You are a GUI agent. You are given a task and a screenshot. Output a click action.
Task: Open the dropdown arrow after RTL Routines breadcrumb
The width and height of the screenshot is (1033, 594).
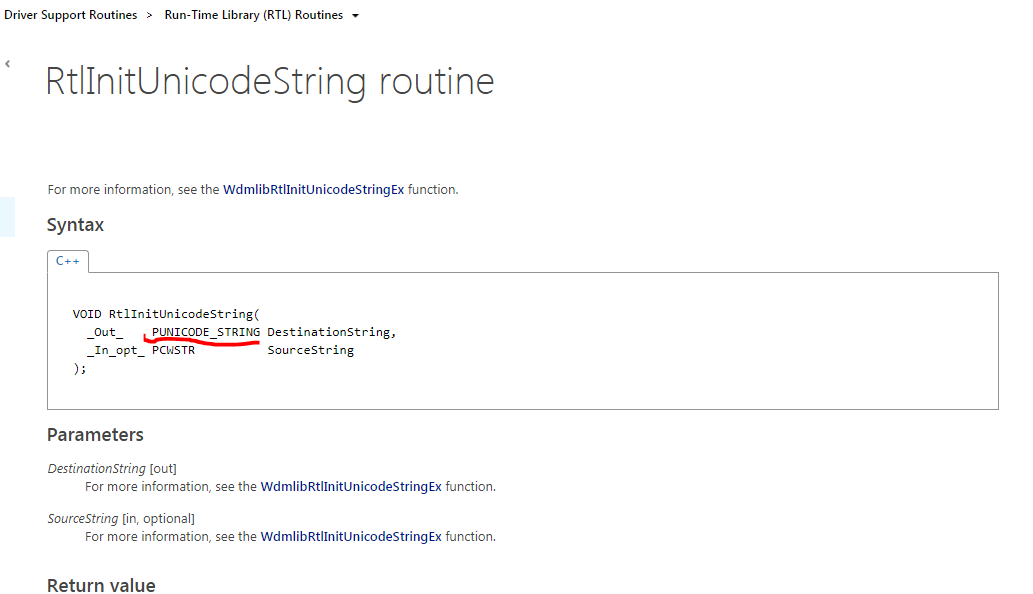point(356,16)
